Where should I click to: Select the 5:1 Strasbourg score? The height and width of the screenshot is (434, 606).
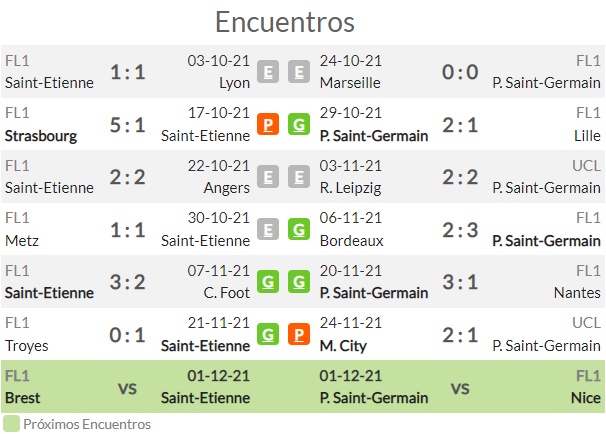(128, 125)
